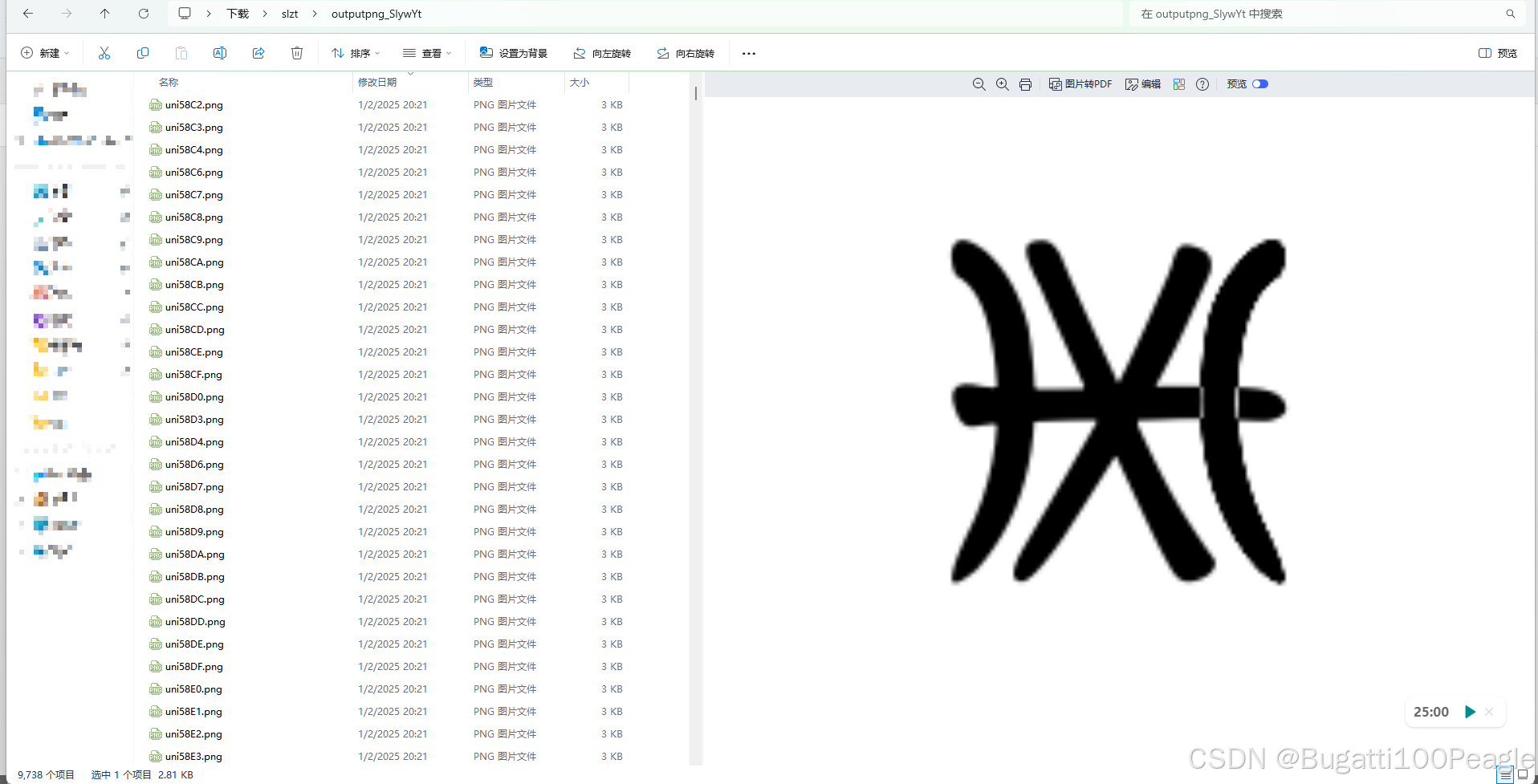
Task: Toggle the 预览 switch in the preview pane
Action: tap(1260, 83)
